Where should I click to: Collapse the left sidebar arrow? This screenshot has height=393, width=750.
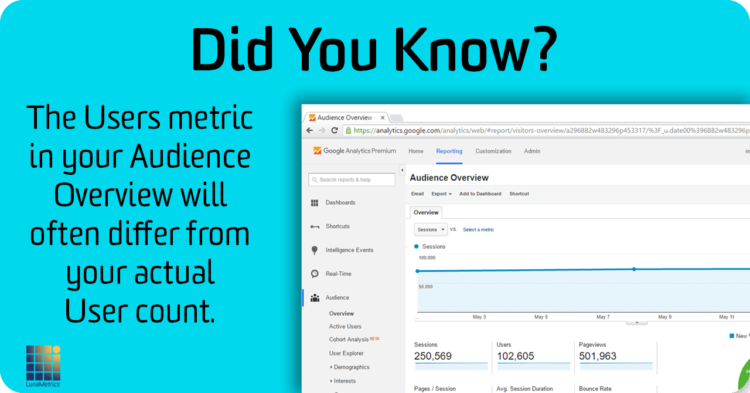[x=402, y=170]
